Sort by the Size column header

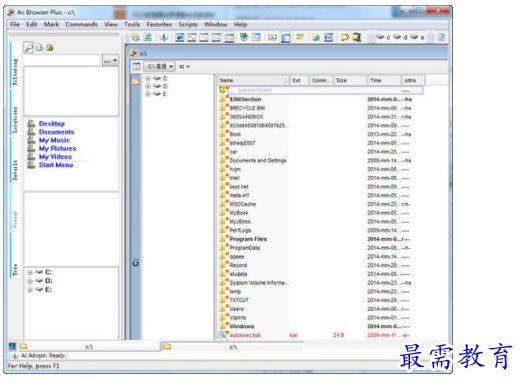(350, 81)
